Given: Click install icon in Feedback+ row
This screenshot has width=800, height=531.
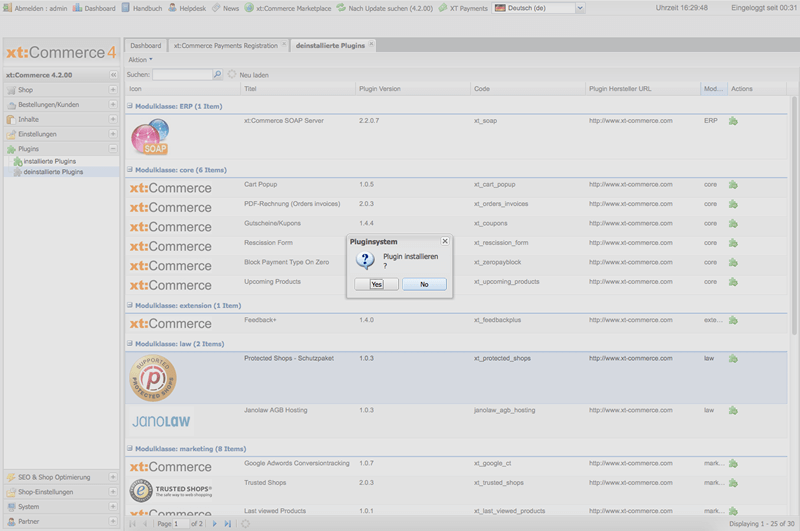Looking at the screenshot, I should click(733, 320).
